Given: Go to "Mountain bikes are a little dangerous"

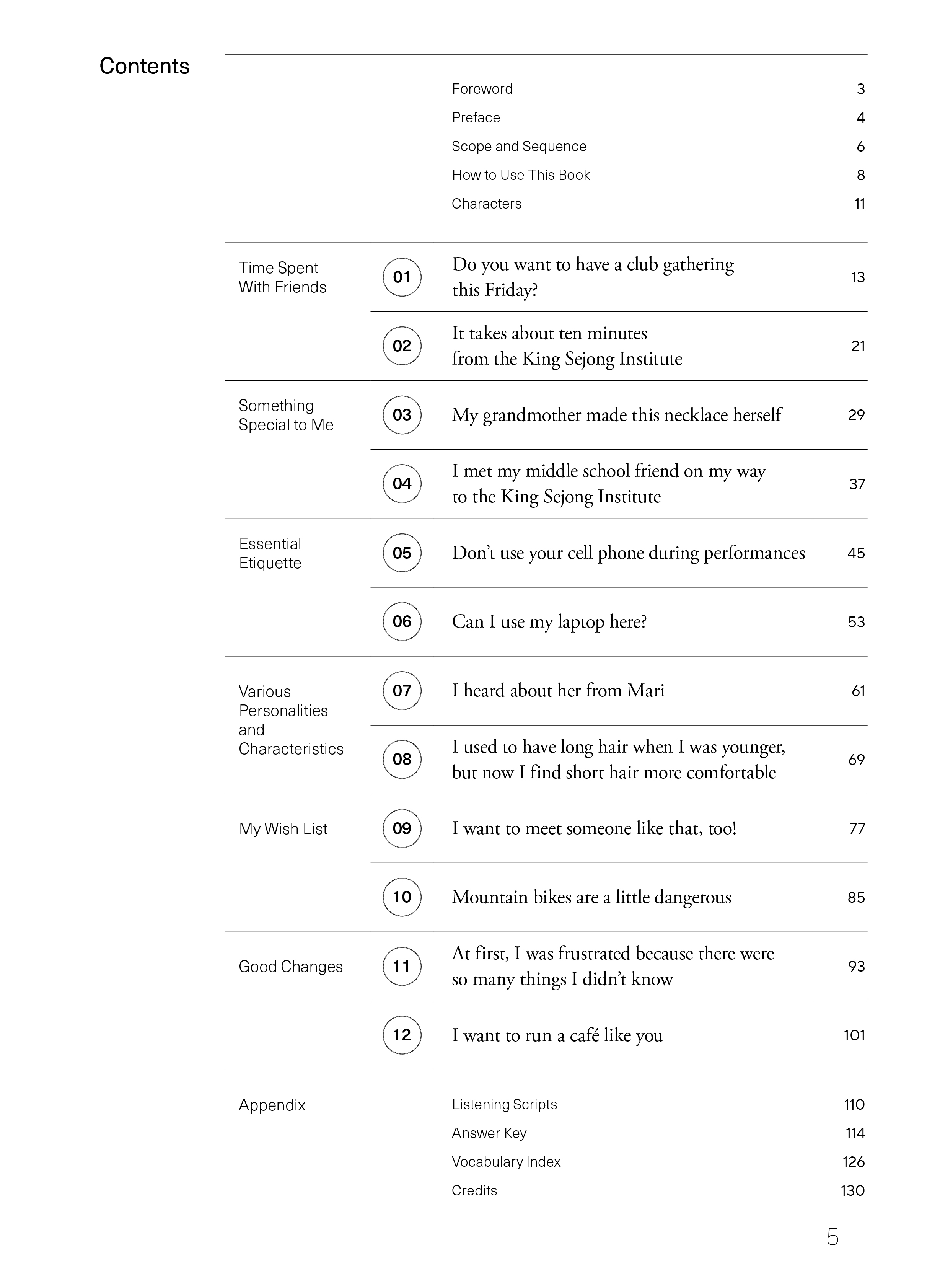Looking at the screenshot, I should coord(591,897).
